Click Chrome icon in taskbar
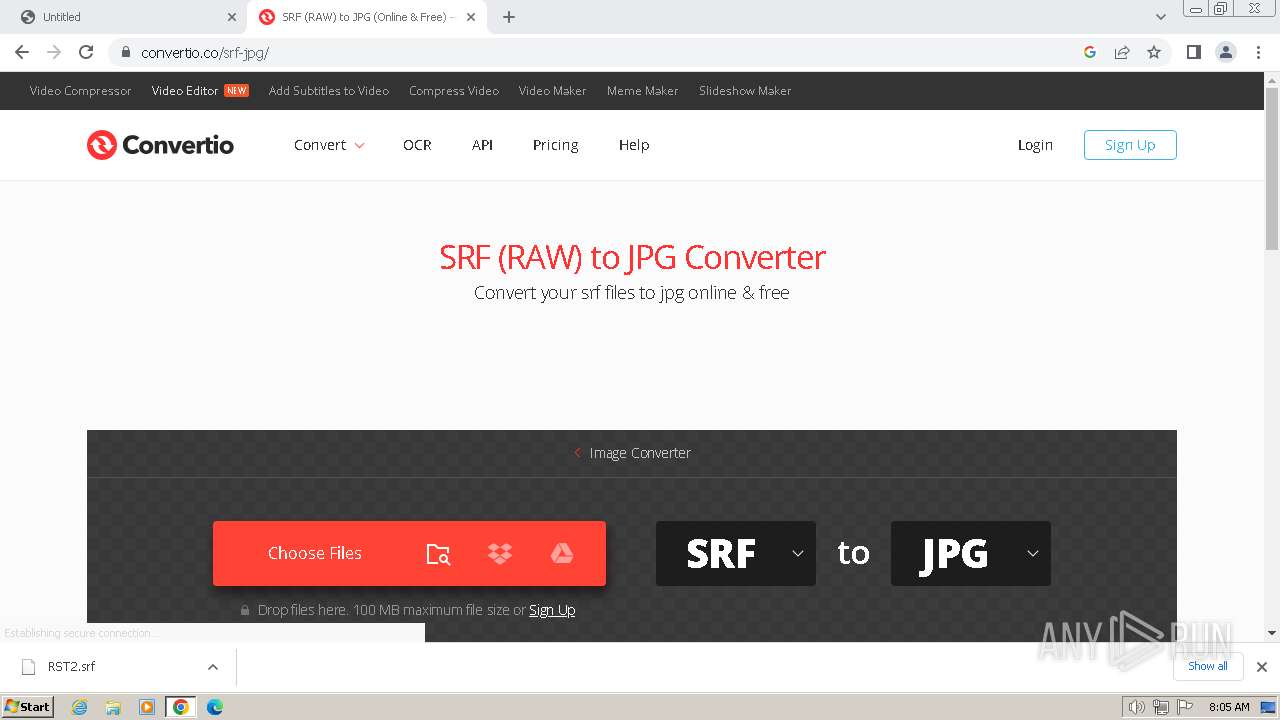 pos(181,707)
